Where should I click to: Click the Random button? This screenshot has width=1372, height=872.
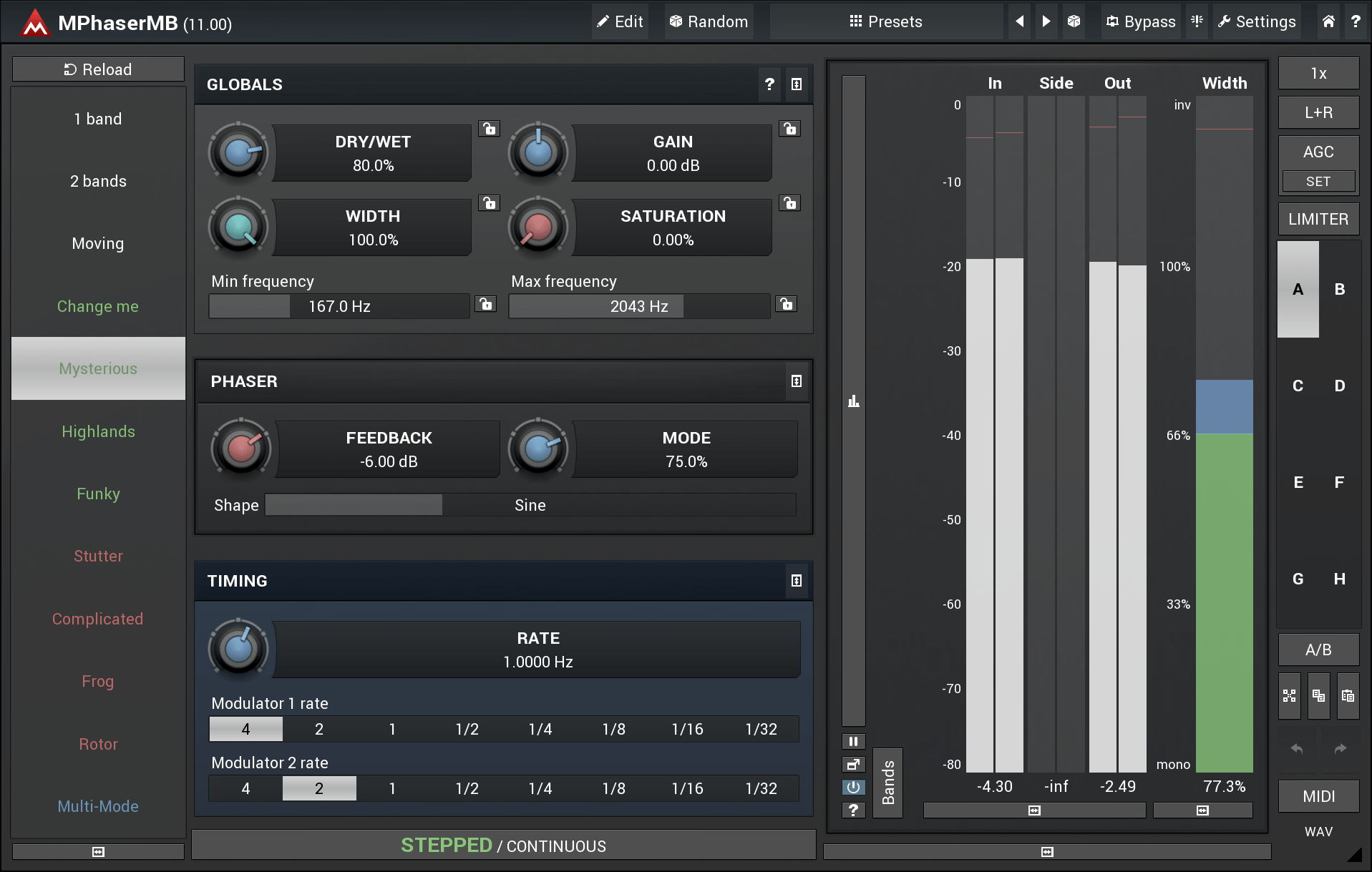pos(709,21)
